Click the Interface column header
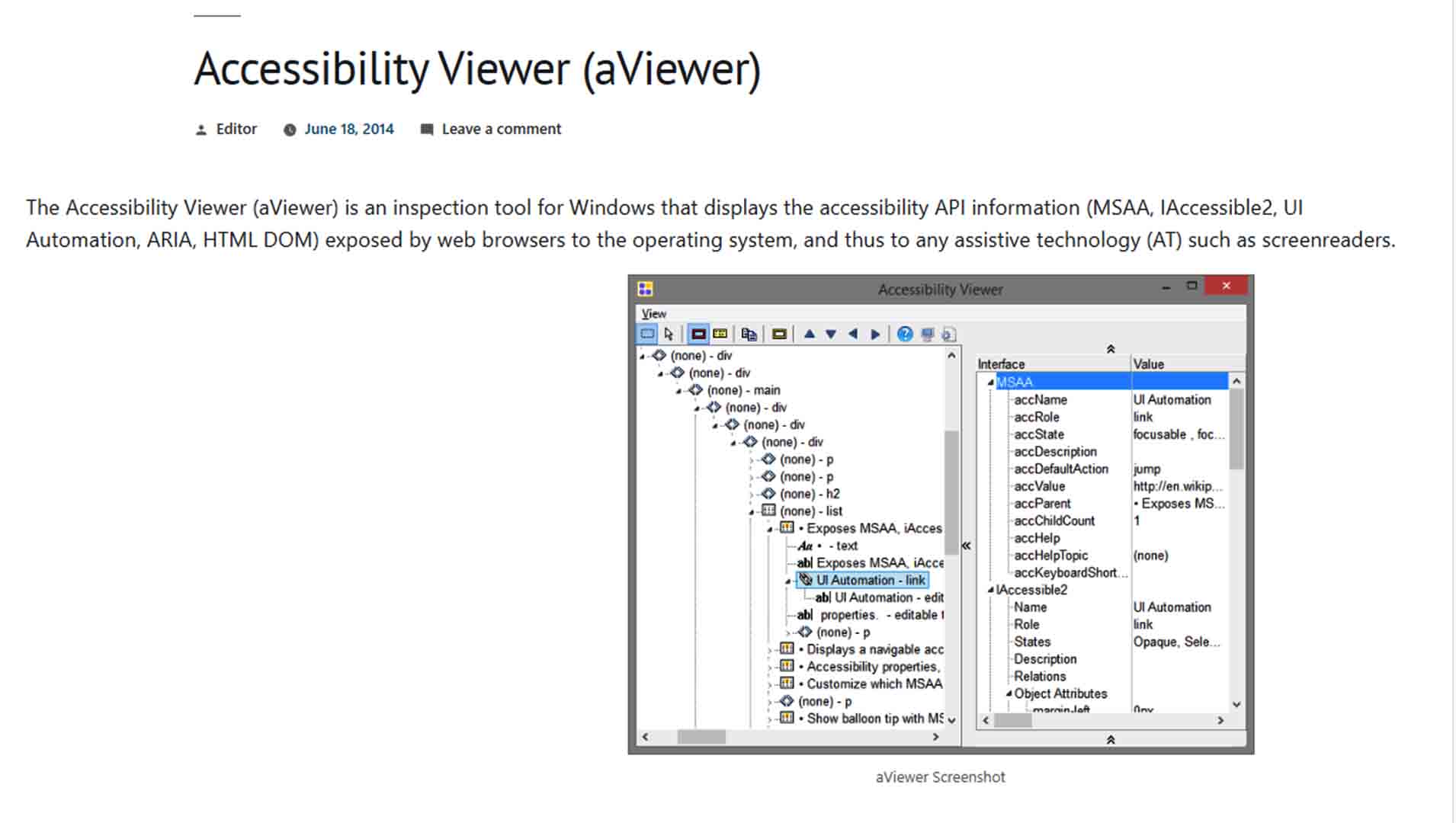This screenshot has height=823, width=1456. [1000, 363]
